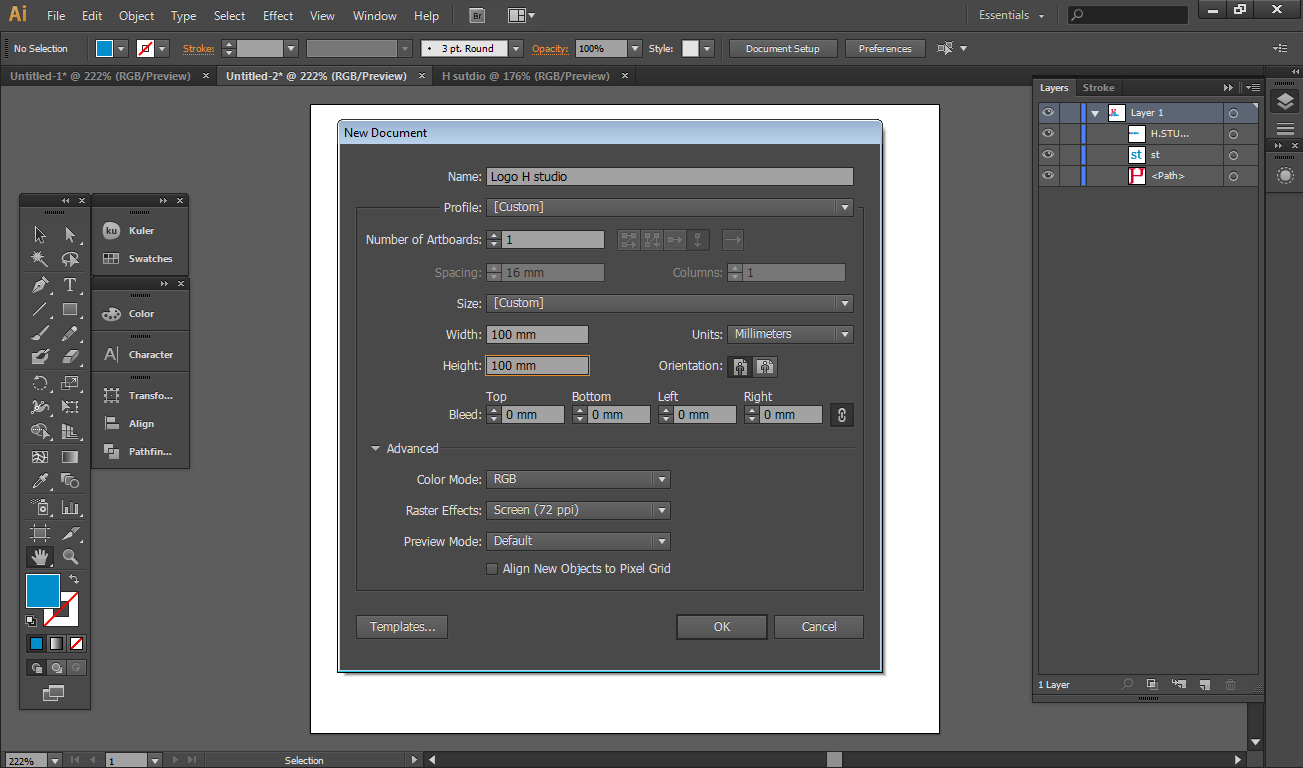The height and width of the screenshot is (768, 1303).
Task: Click the bleed link chain icon
Action: tap(842, 414)
